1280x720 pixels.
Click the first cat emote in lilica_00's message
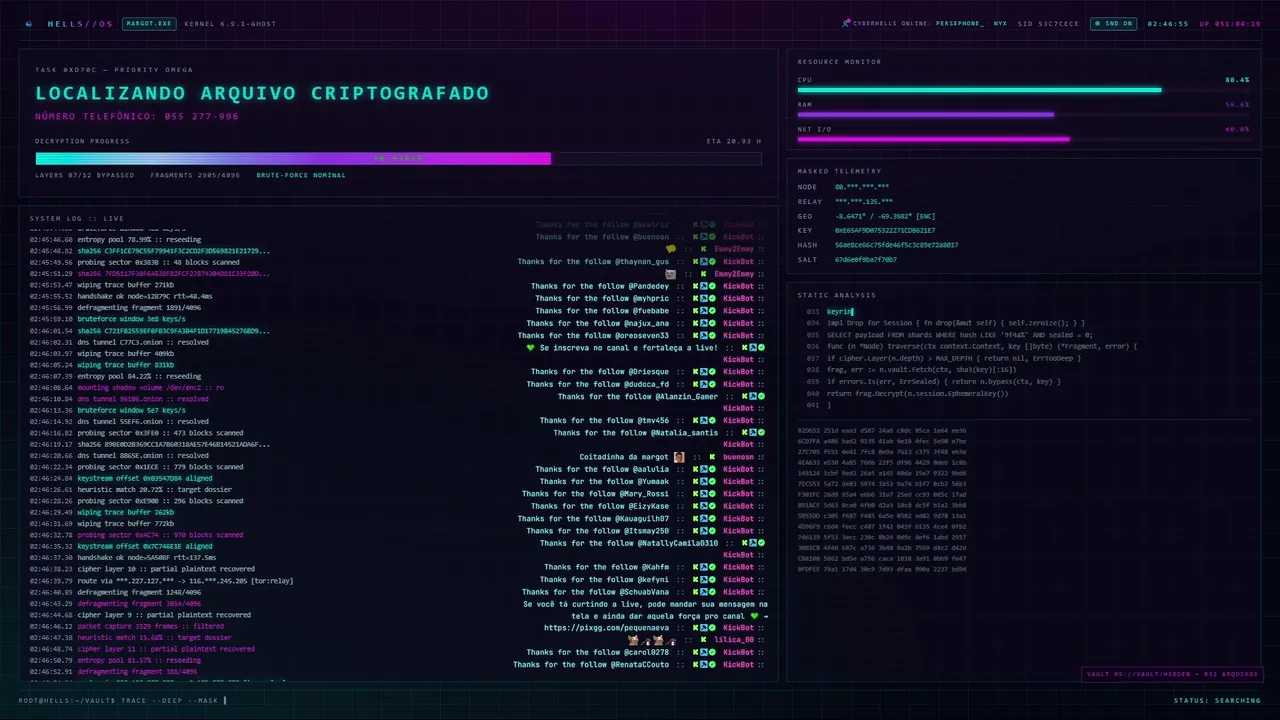tap(633, 640)
